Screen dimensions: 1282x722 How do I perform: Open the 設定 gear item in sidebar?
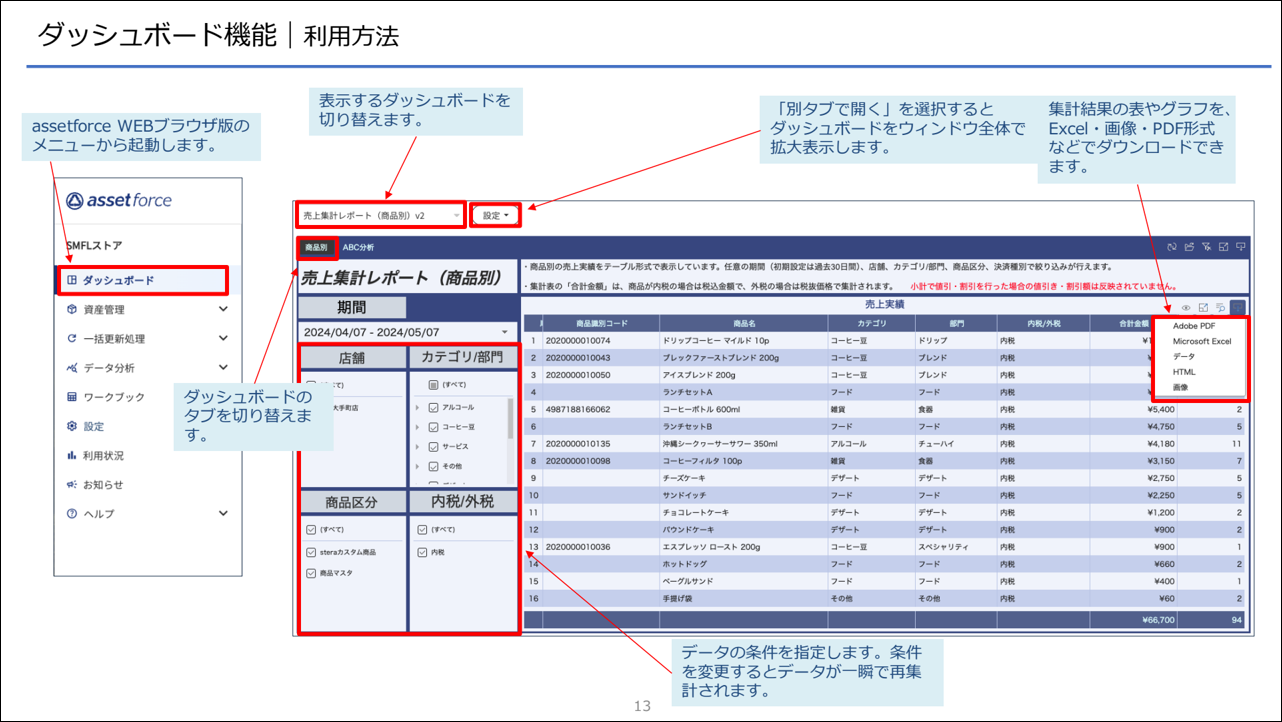tap(93, 426)
